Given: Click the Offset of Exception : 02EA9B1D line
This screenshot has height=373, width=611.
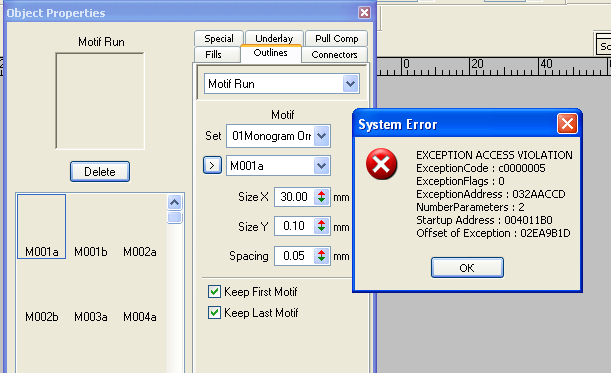Looking at the screenshot, I should 493,233.
